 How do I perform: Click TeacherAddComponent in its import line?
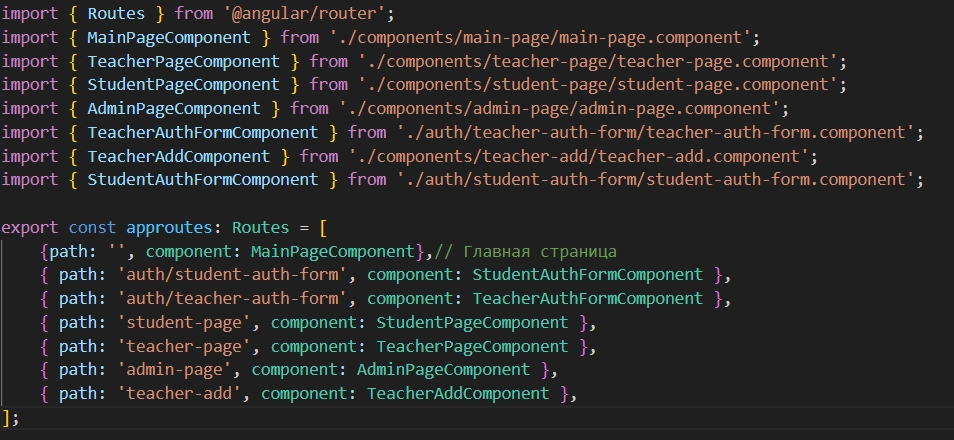point(178,156)
